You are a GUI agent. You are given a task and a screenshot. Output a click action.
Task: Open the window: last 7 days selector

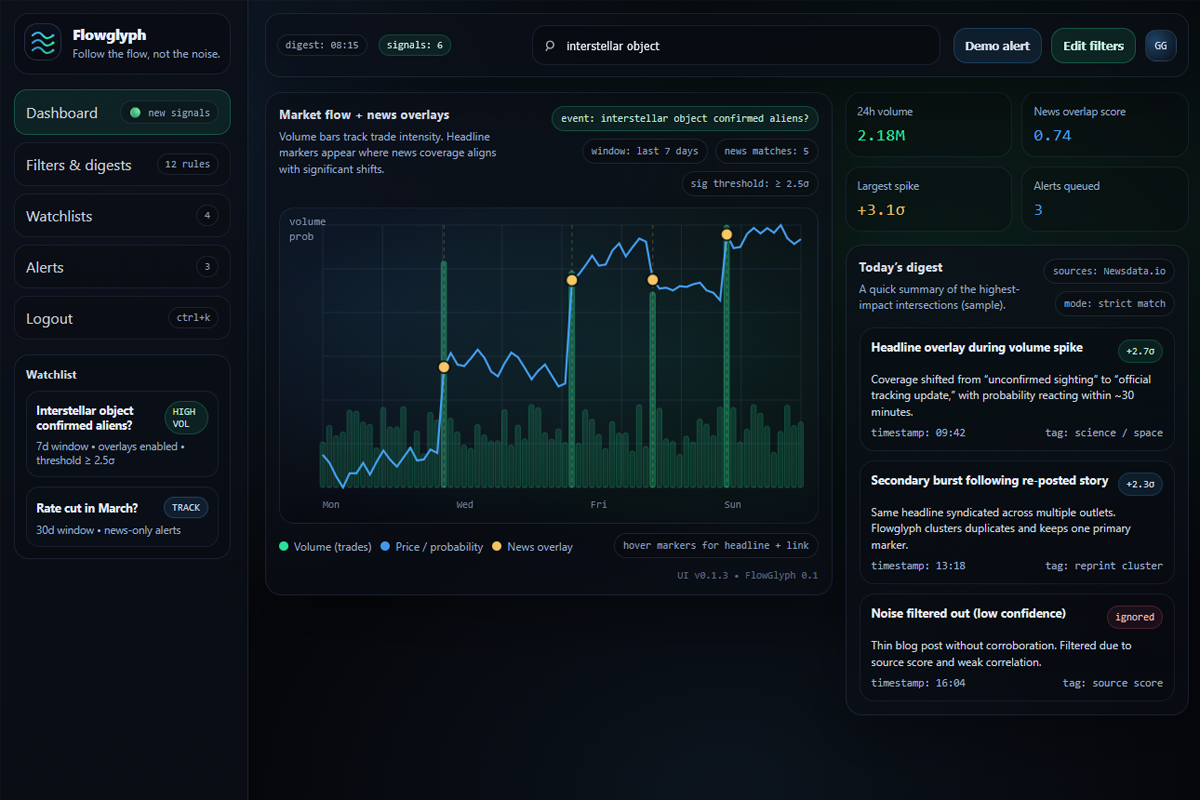coord(645,151)
